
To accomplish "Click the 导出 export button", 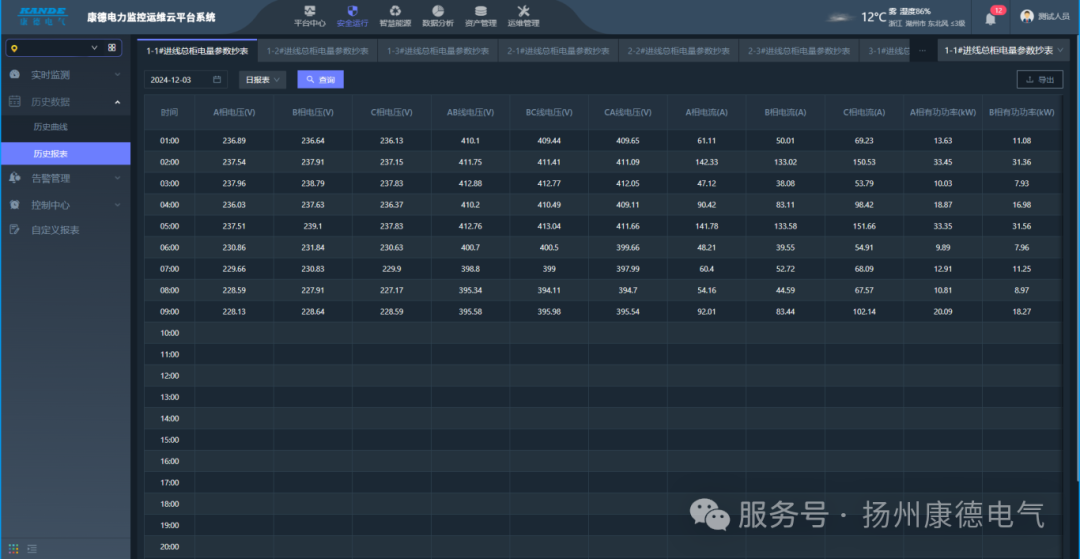I will coord(1039,79).
